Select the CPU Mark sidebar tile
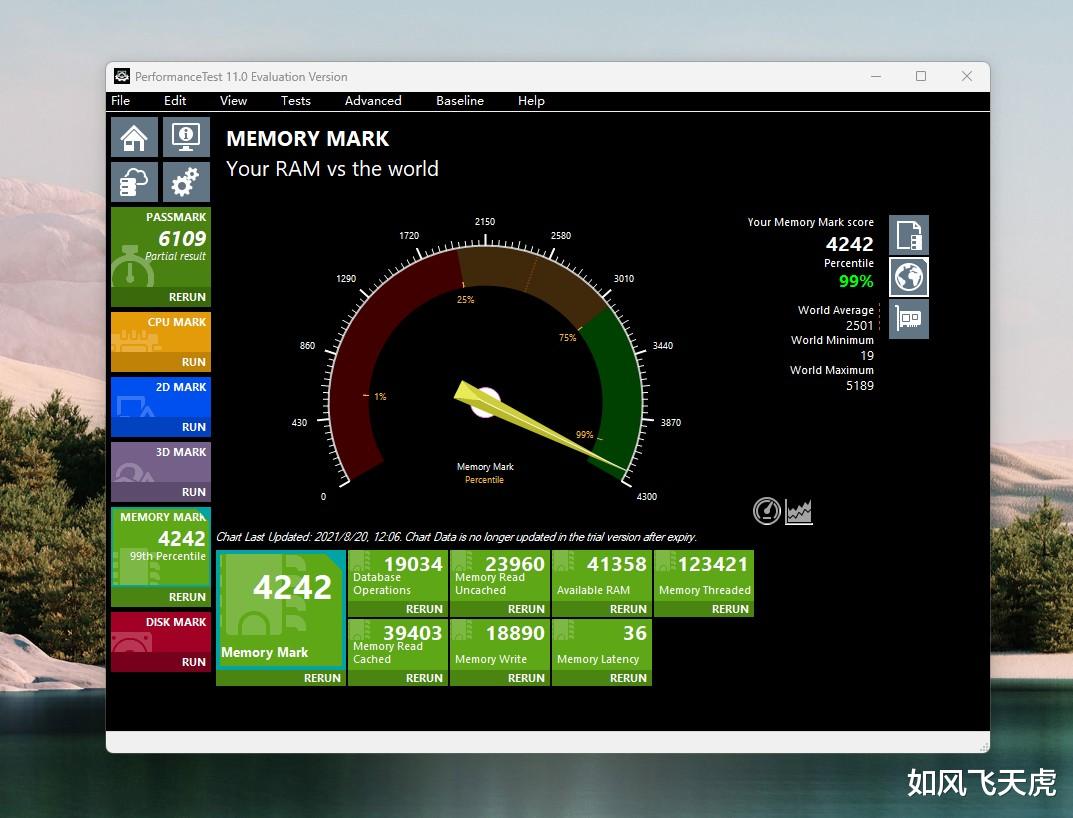The height and width of the screenshot is (818, 1073). [161, 333]
